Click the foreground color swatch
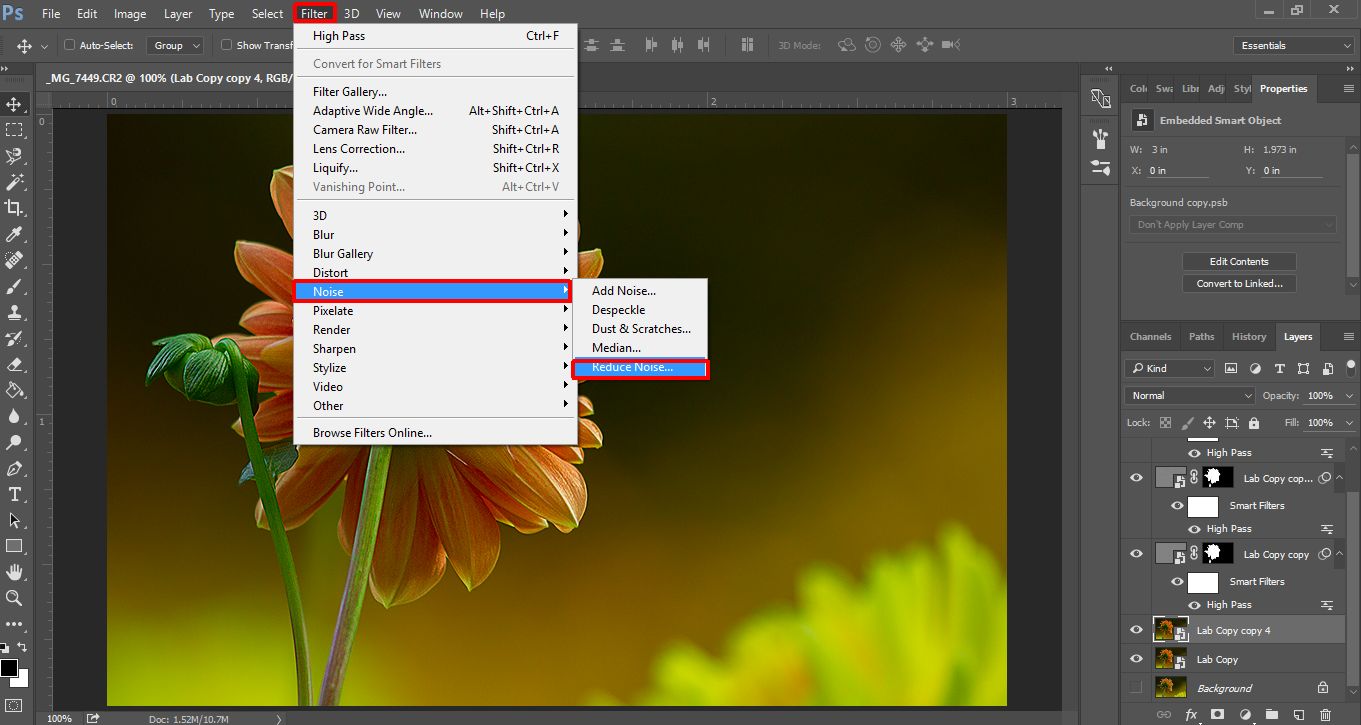The image size is (1361, 725). point(9,667)
